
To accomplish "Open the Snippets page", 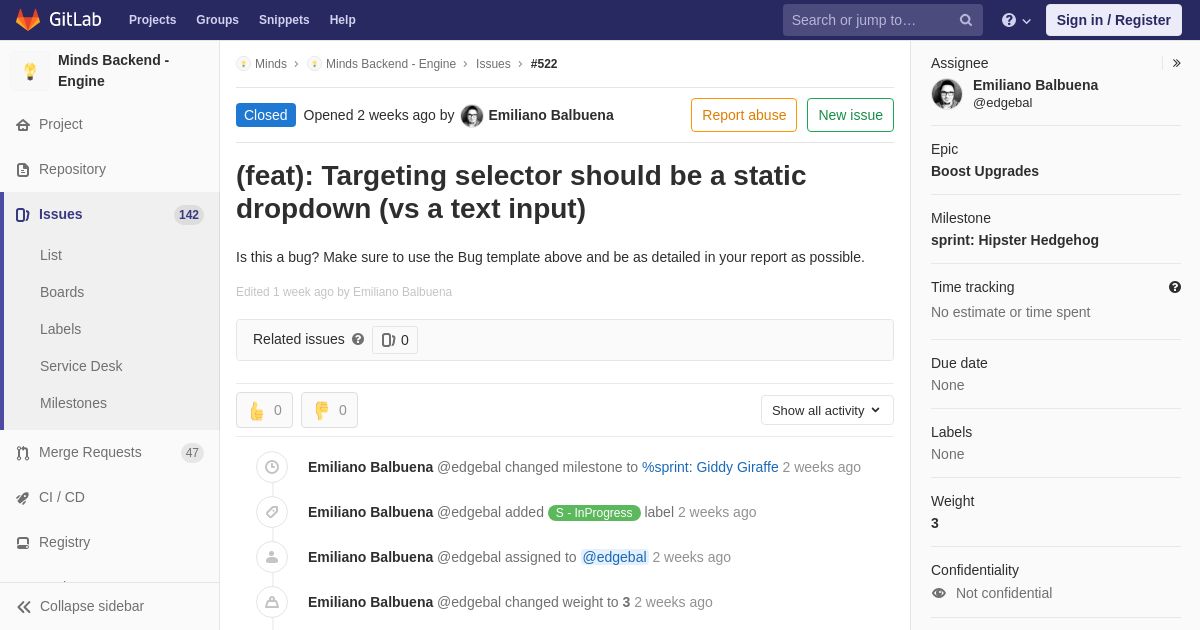I will (x=284, y=20).
